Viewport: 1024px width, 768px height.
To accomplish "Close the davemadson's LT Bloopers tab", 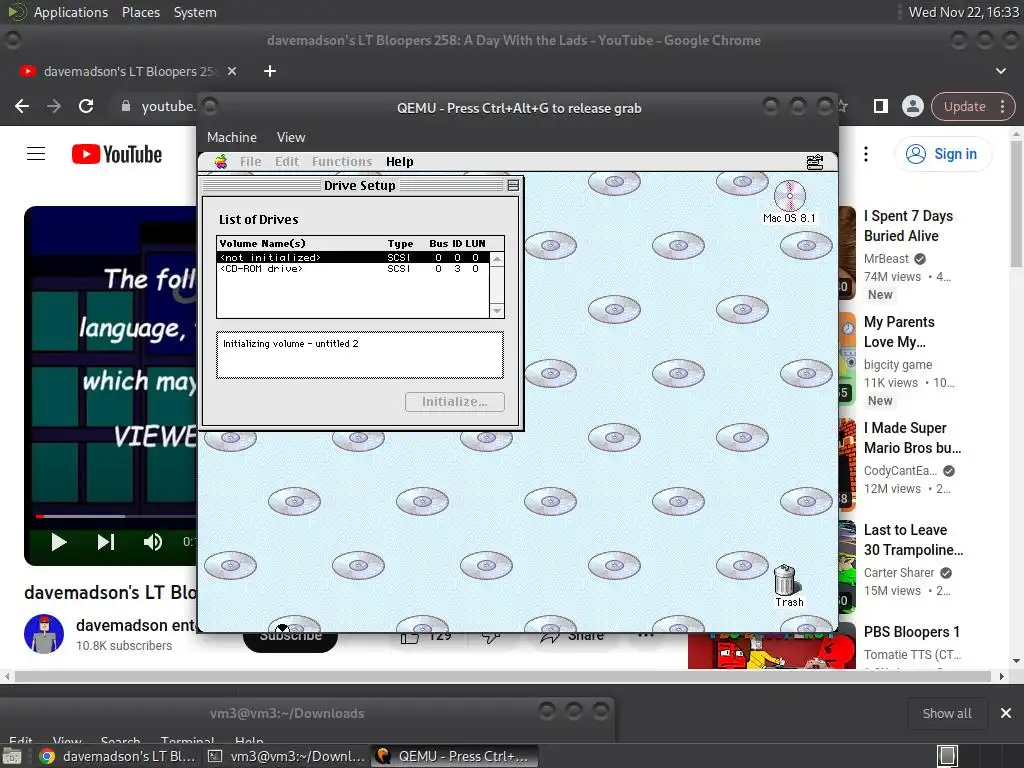I will (232, 71).
